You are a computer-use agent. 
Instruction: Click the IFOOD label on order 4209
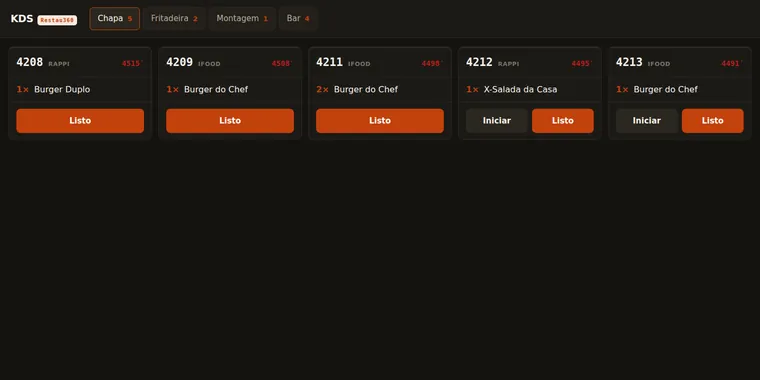pos(209,64)
